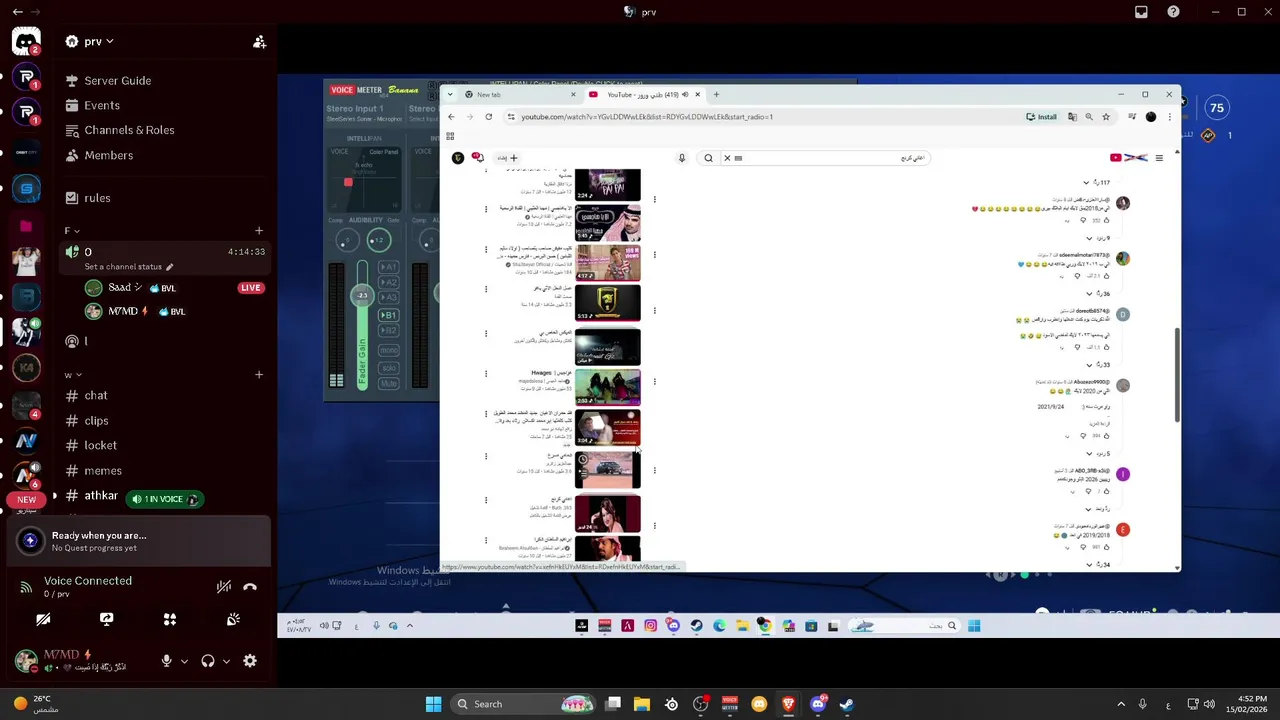1280x720 pixels.
Task: Deafen using the headphones icon
Action: (208, 661)
